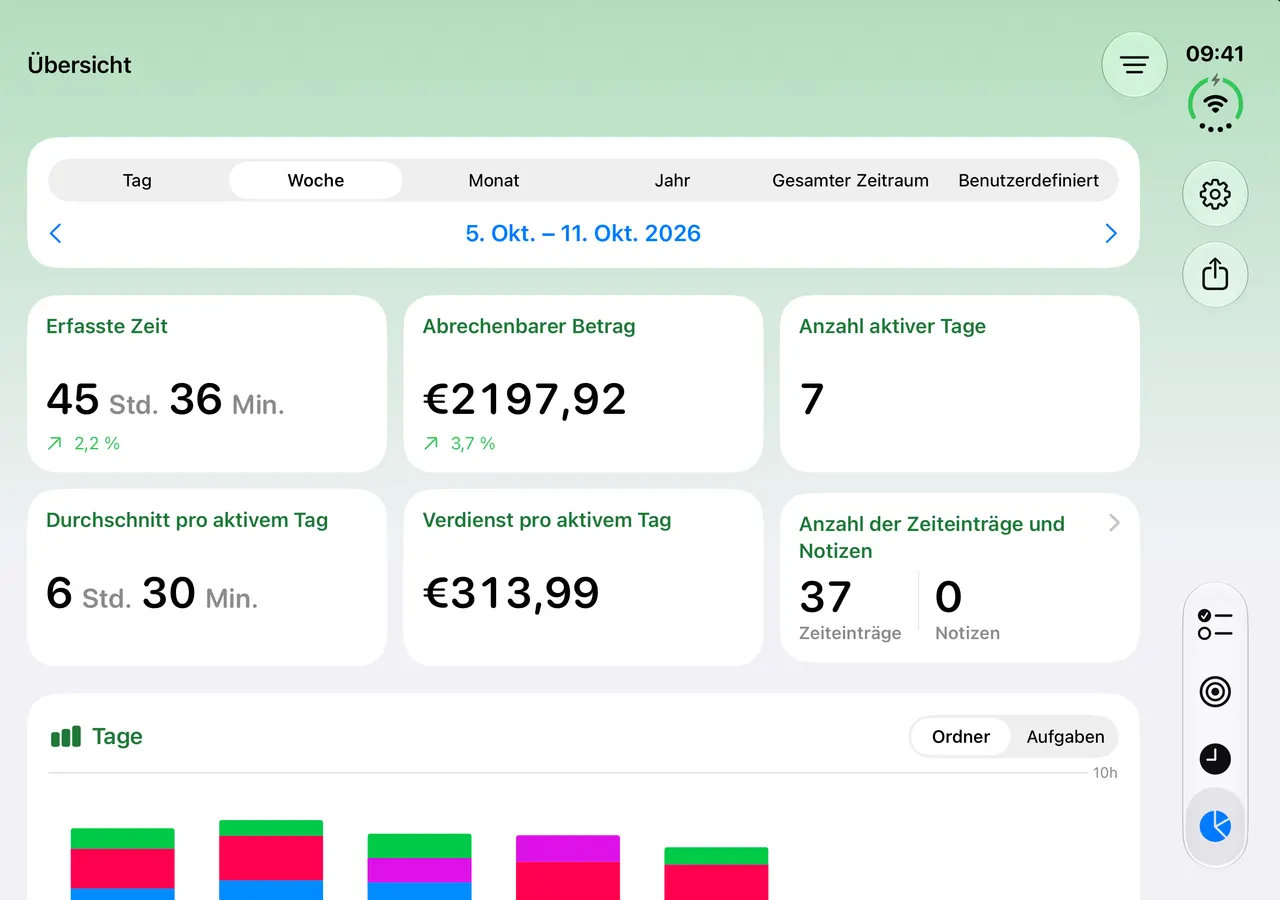Click the green bar chart Tage icon
The width and height of the screenshot is (1280, 900).
(66, 737)
